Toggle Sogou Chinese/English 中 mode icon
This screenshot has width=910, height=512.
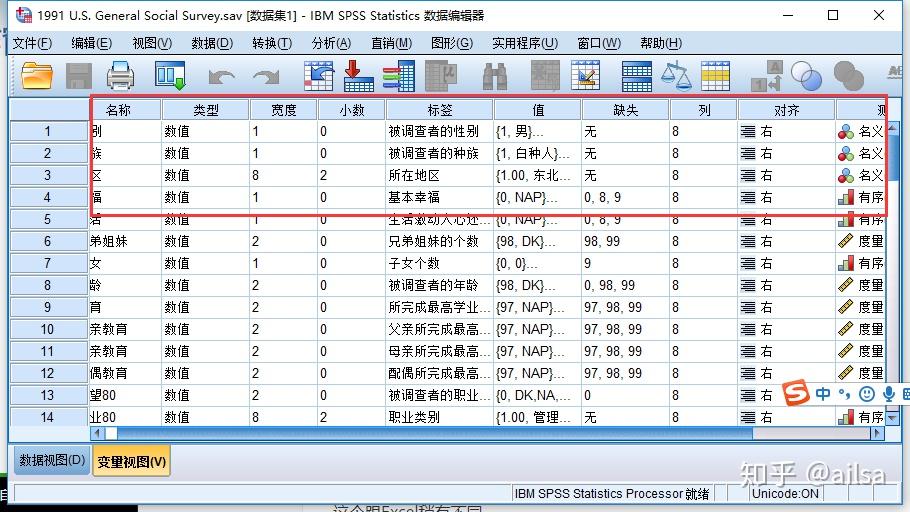823,394
